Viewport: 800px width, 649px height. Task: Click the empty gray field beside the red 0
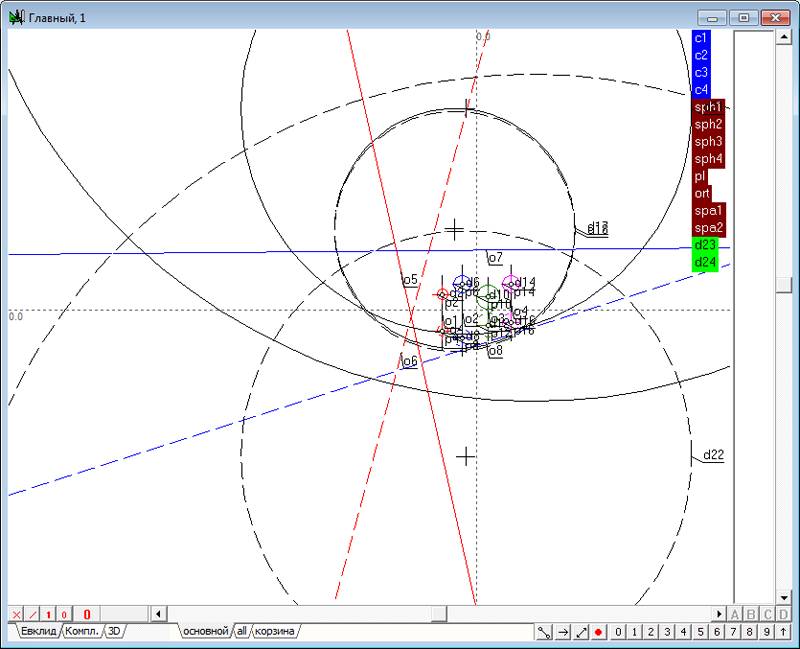coord(124,614)
